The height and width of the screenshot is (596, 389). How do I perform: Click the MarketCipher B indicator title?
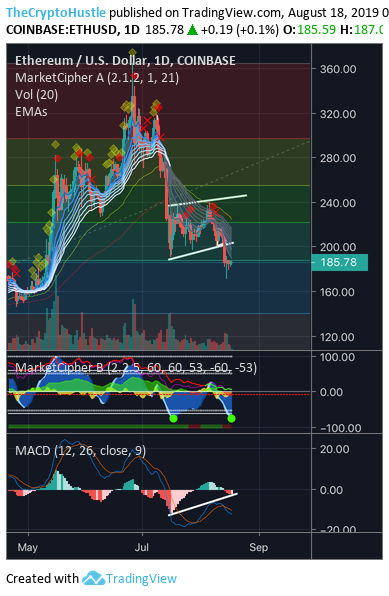pyautogui.click(x=136, y=368)
